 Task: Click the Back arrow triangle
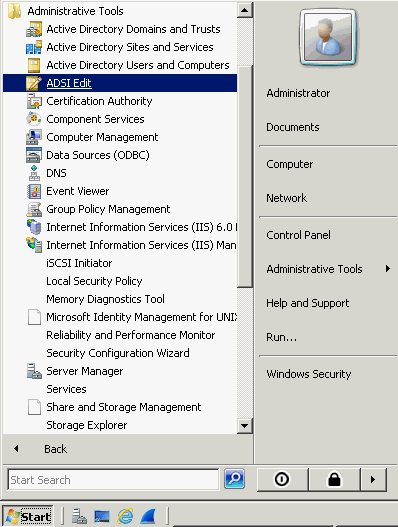[x=16, y=449]
